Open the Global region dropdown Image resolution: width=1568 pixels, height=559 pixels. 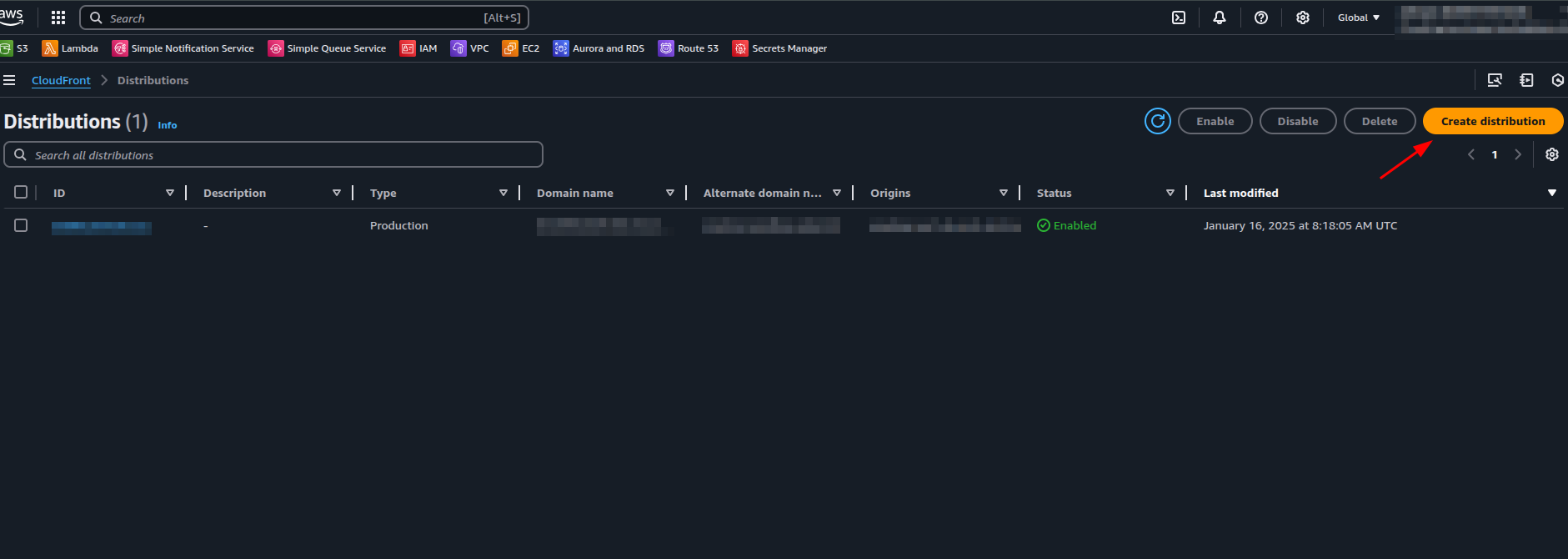click(1358, 18)
